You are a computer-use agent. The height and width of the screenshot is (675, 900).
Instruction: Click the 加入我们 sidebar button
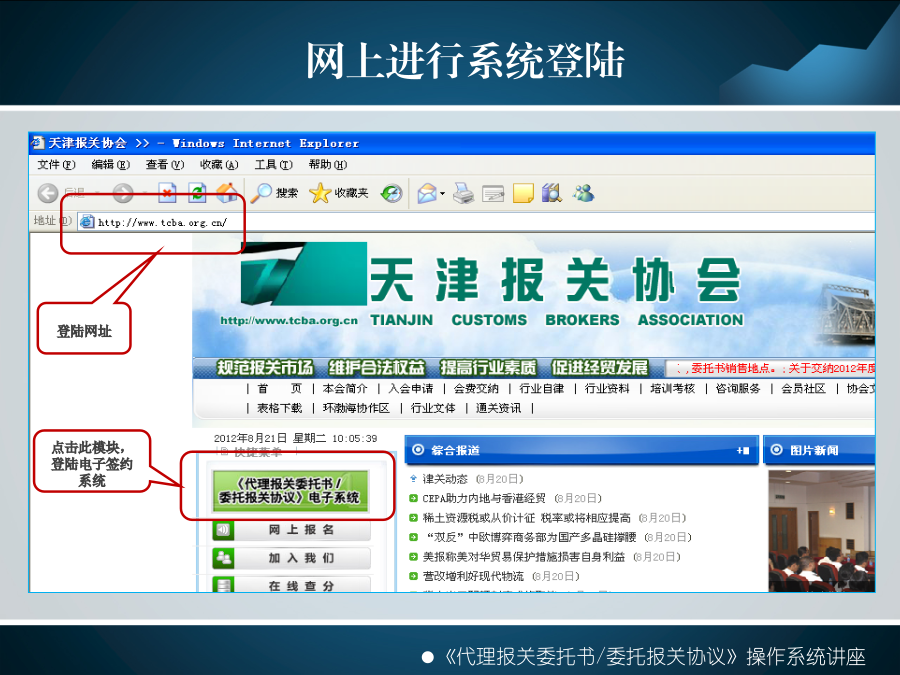291,558
